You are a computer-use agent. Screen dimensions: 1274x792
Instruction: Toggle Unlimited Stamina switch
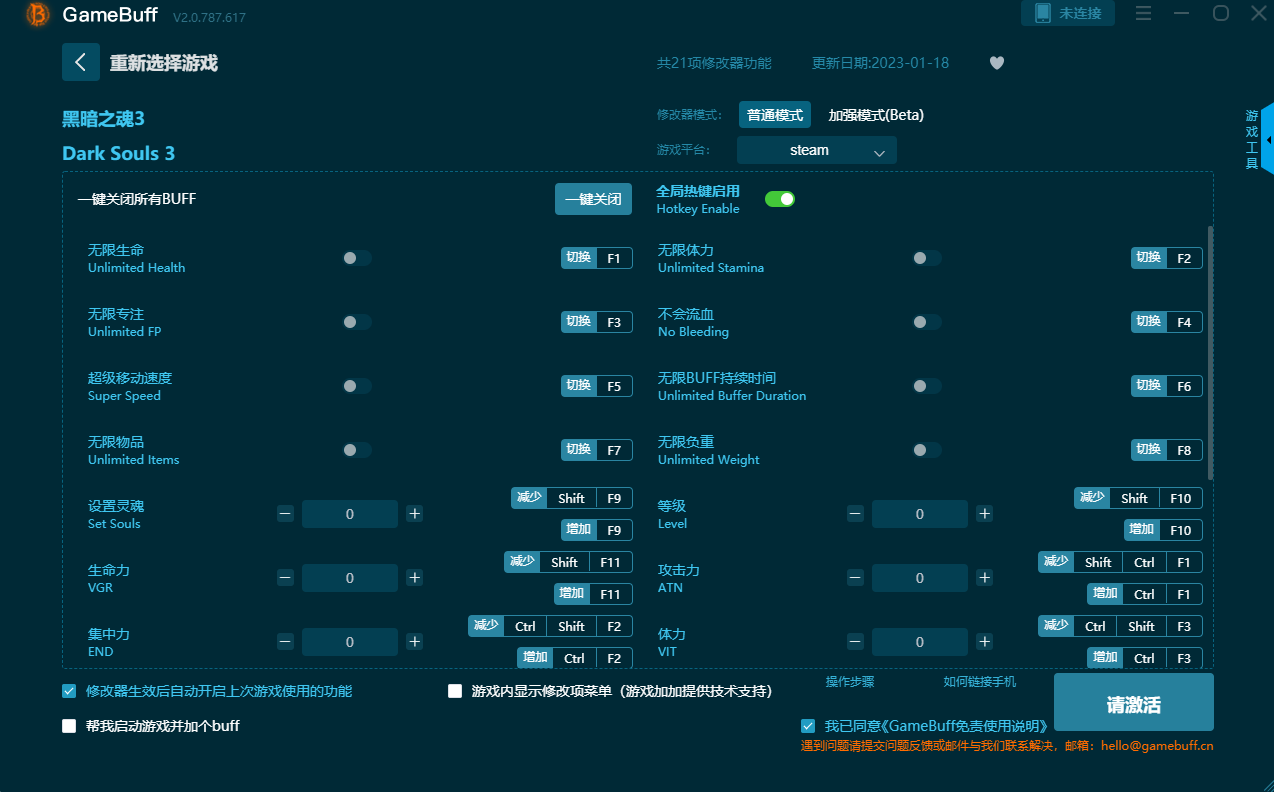(927, 258)
